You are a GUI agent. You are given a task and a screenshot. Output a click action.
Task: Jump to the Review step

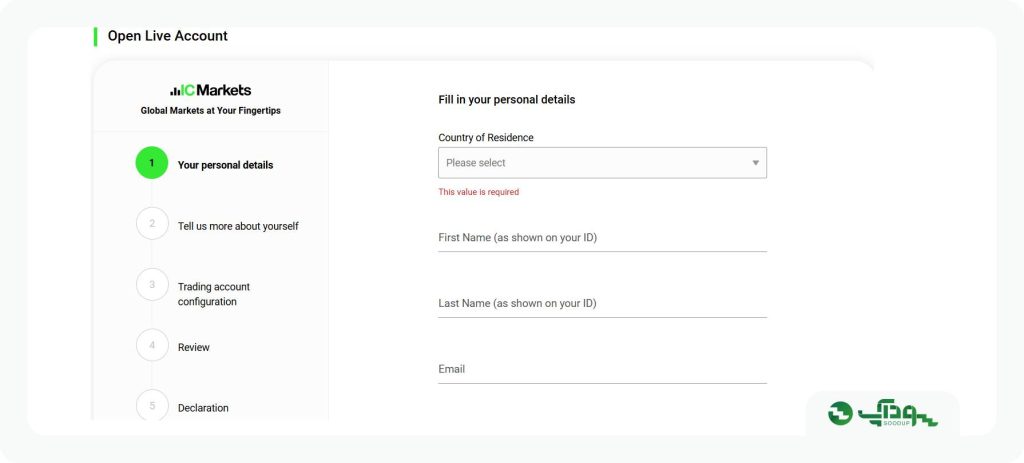point(193,347)
